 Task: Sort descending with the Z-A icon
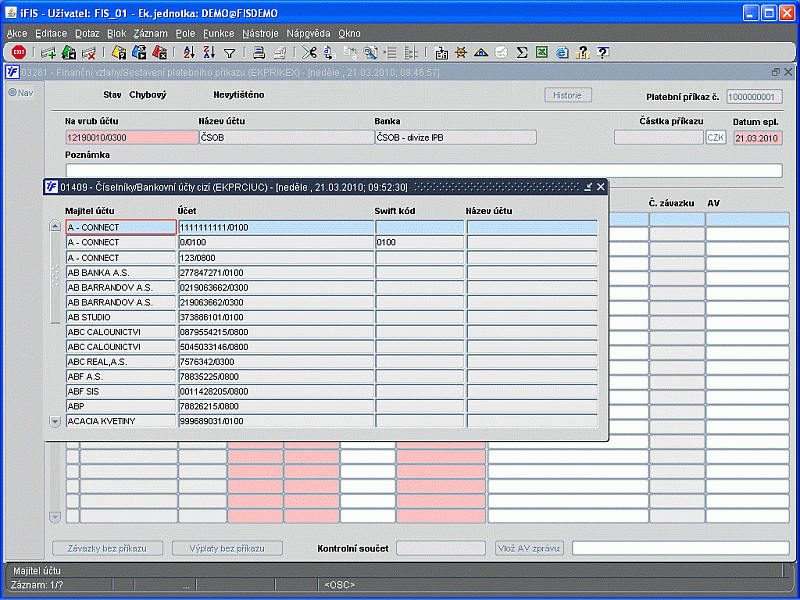[x=209, y=53]
